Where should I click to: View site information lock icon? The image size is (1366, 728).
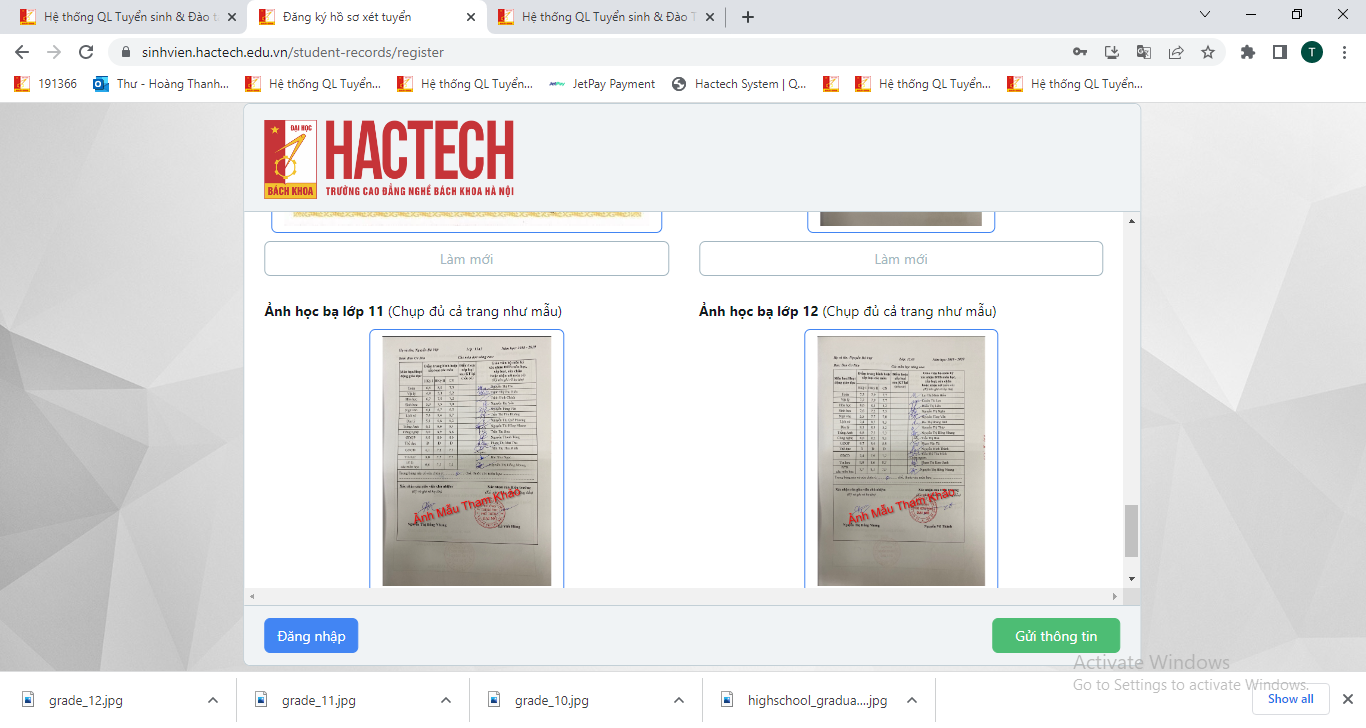pos(126,52)
